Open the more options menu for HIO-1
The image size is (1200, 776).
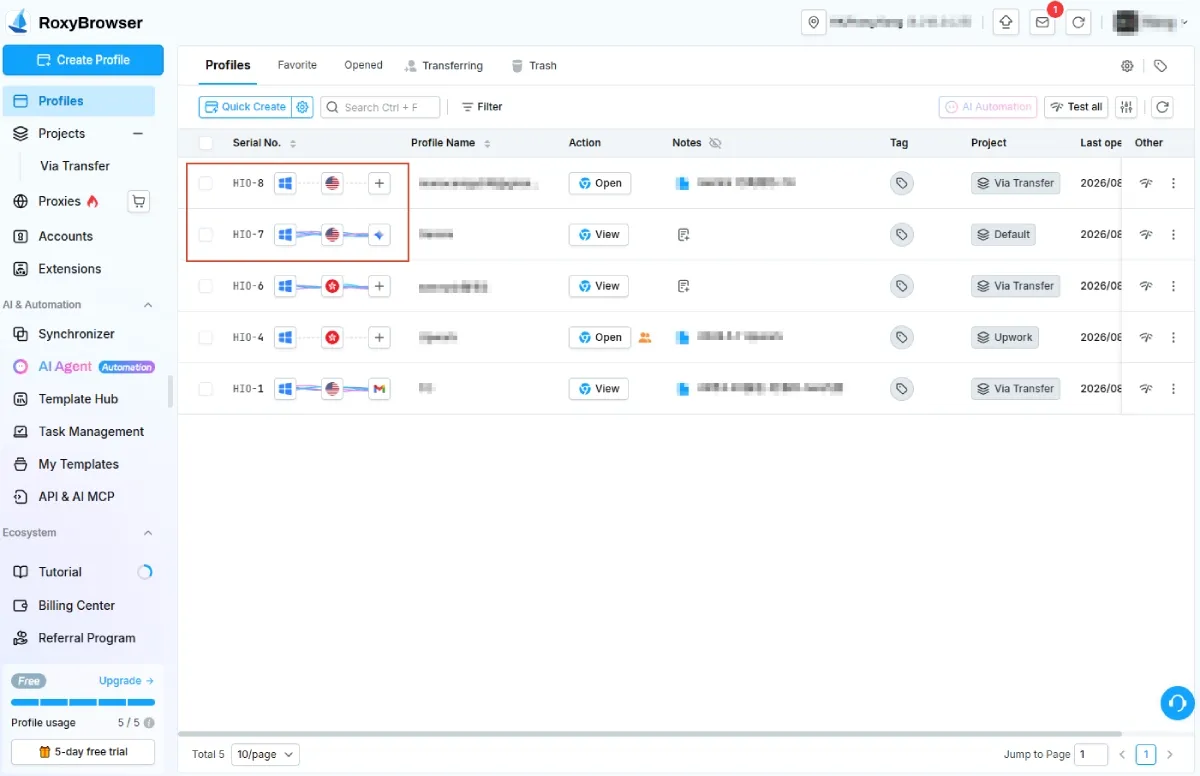[1174, 389]
